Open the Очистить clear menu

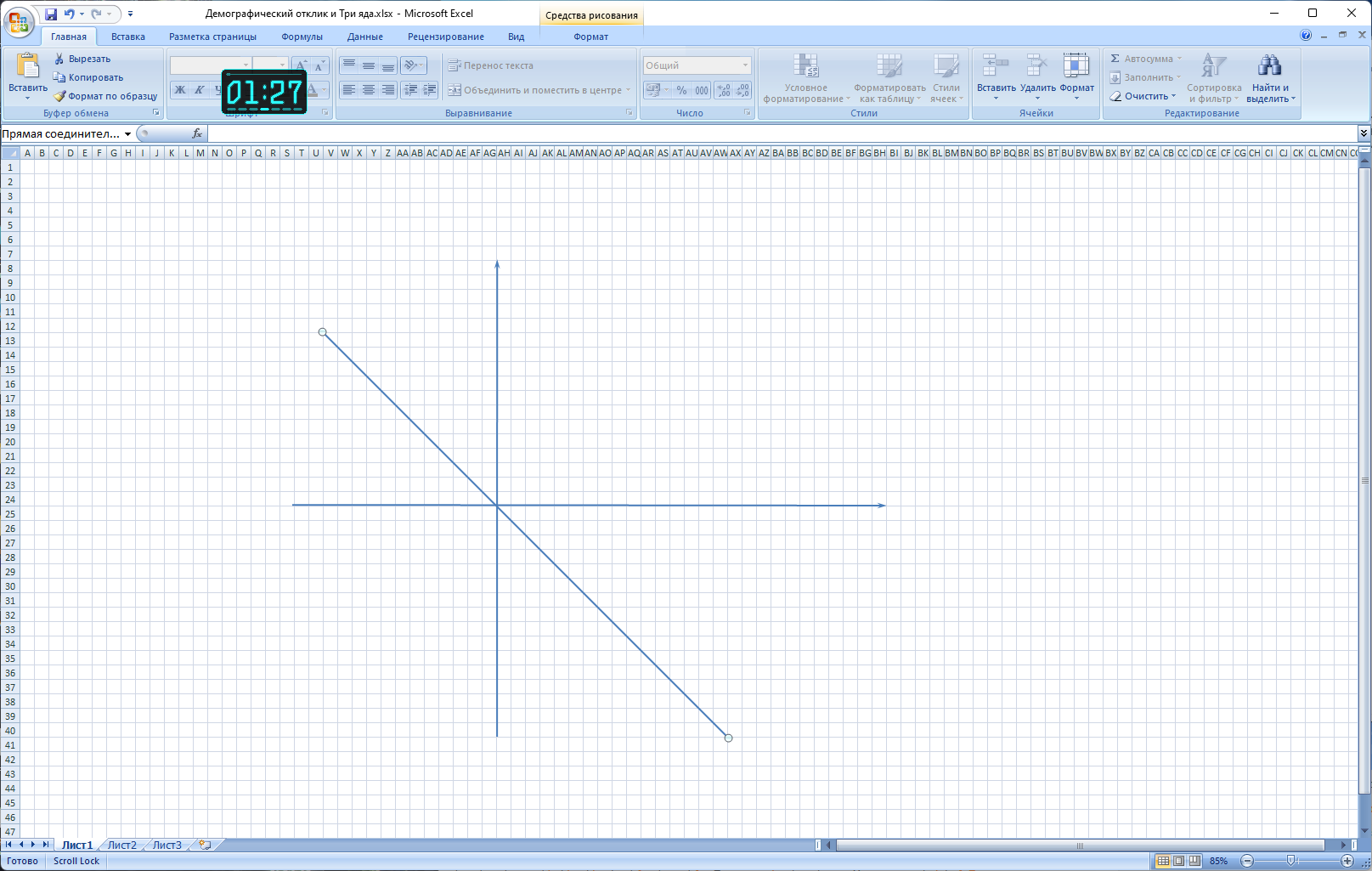click(1143, 96)
